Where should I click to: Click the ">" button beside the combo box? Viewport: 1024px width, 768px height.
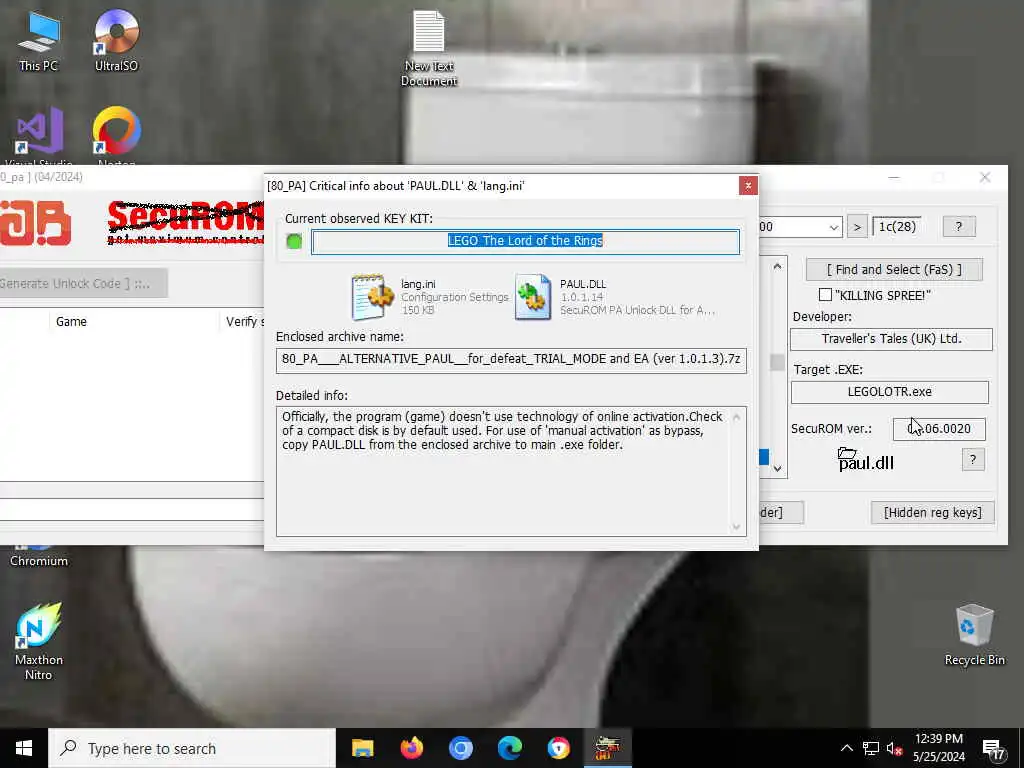point(857,227)
